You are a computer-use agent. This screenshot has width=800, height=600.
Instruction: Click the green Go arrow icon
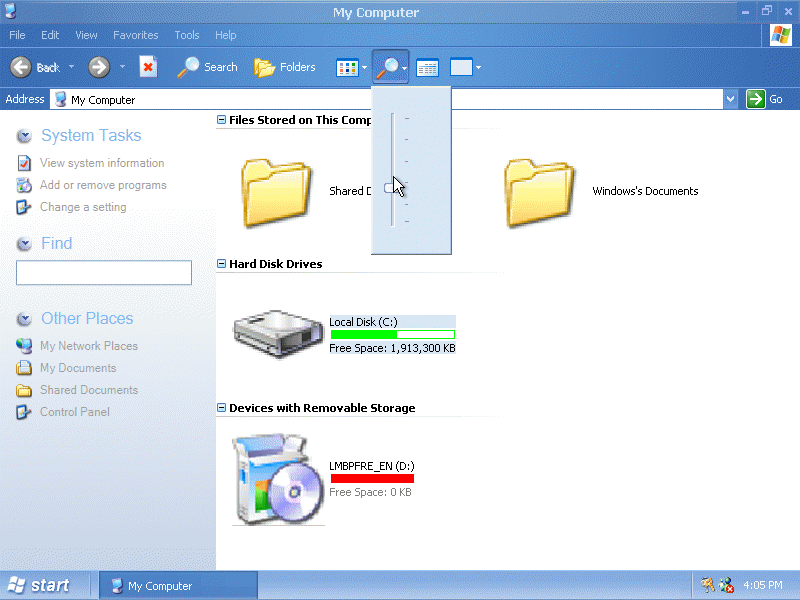coord(756,99)
